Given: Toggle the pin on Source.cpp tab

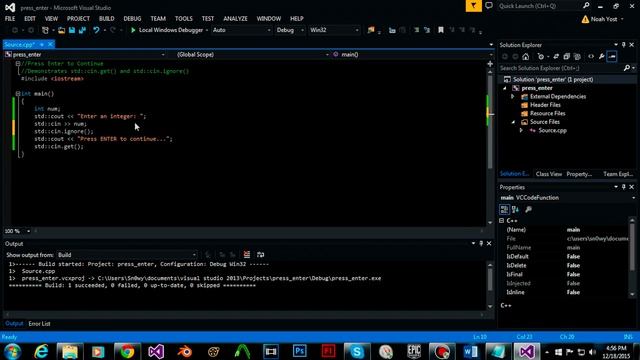Looking at the screenshot, I should coord(42,44).
